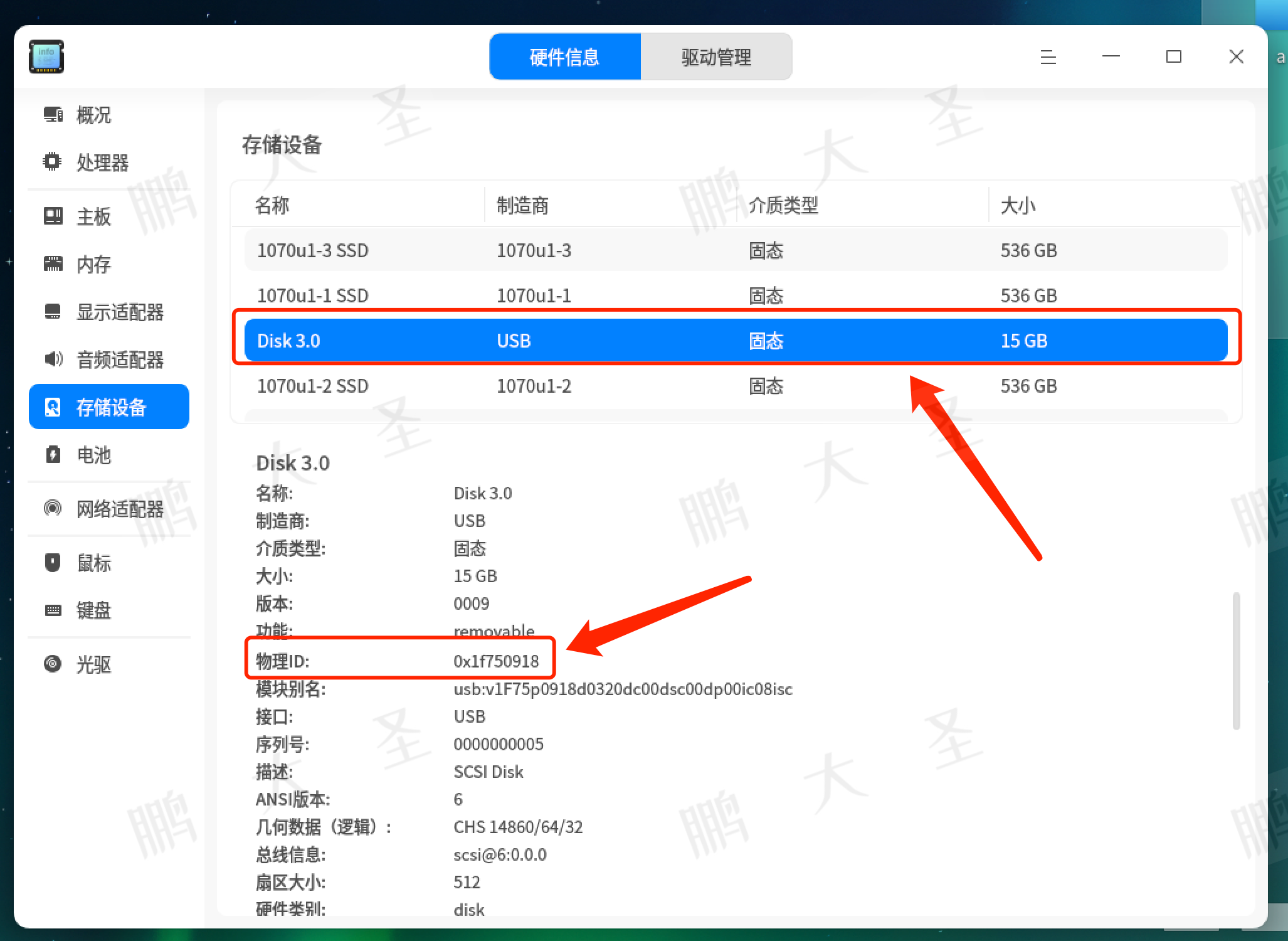
Task: Click the details panel vertical scrollbar
Action: click(x=1236, y=661)
